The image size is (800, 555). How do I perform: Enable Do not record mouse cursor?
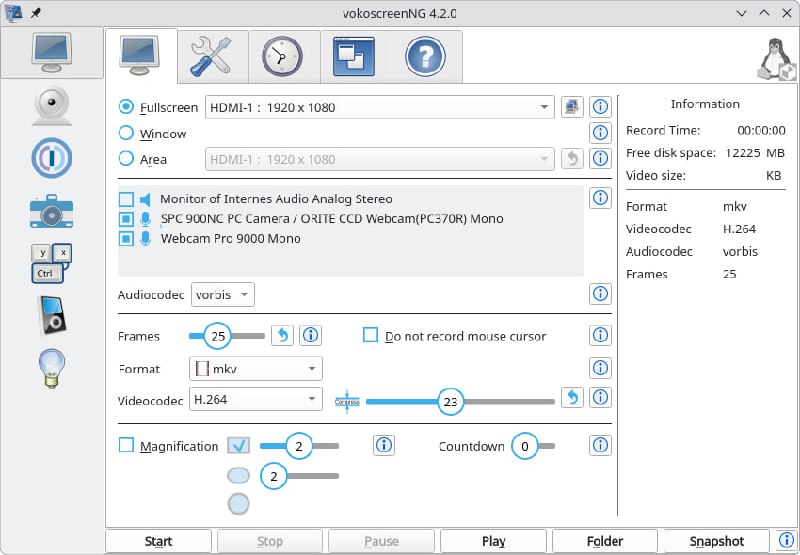371,336
